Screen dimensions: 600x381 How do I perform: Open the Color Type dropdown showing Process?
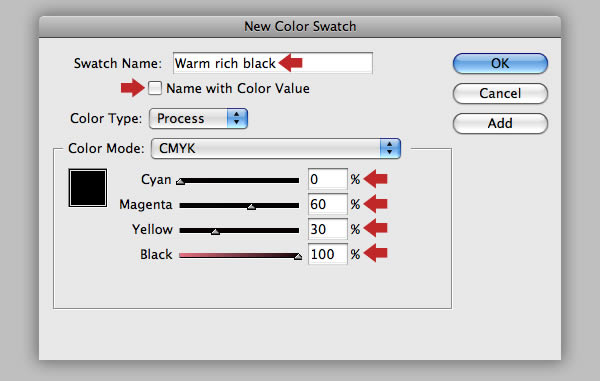(x=198, y=119)
